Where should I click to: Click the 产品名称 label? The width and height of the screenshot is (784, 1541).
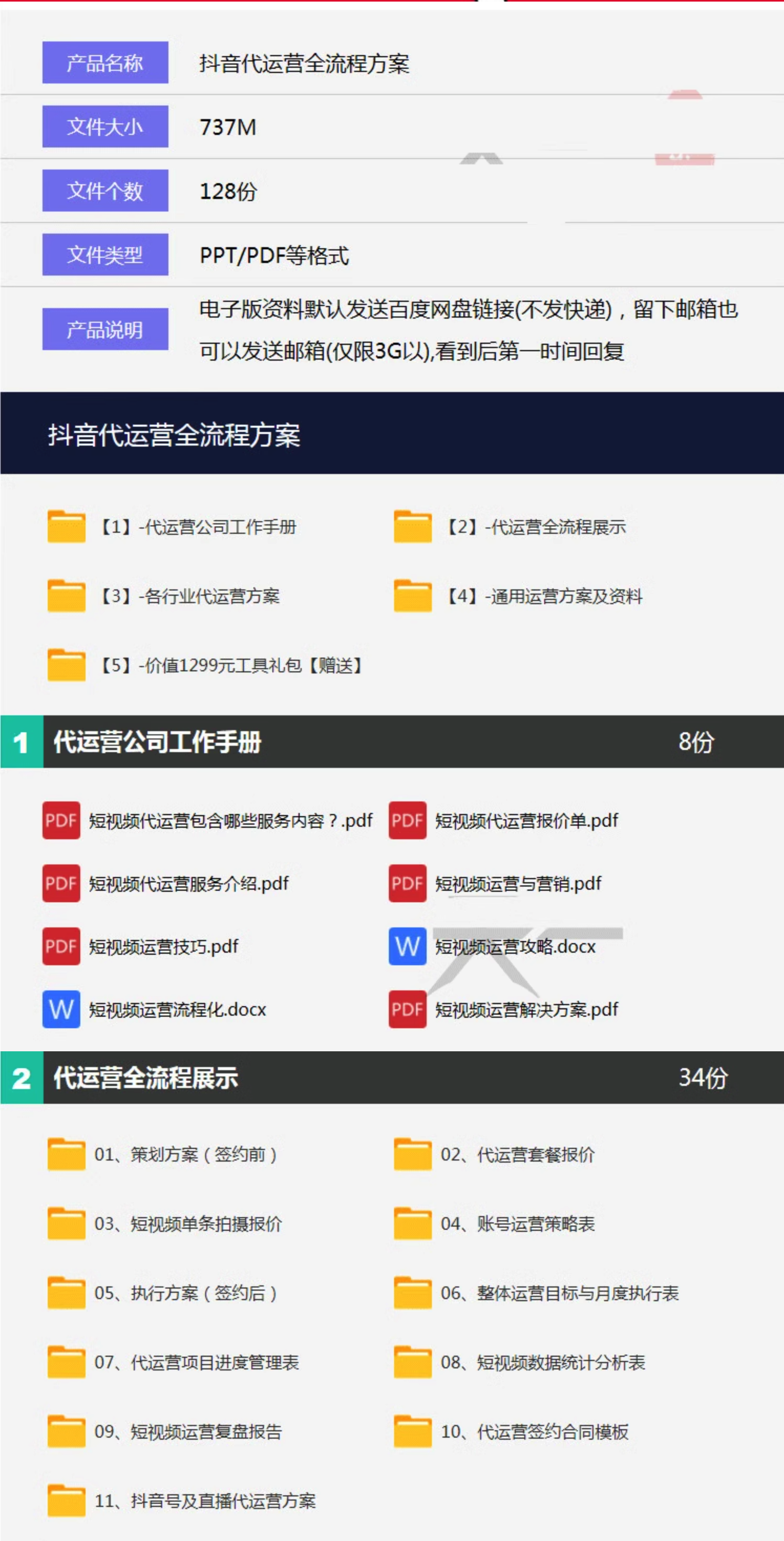[105, 62]
